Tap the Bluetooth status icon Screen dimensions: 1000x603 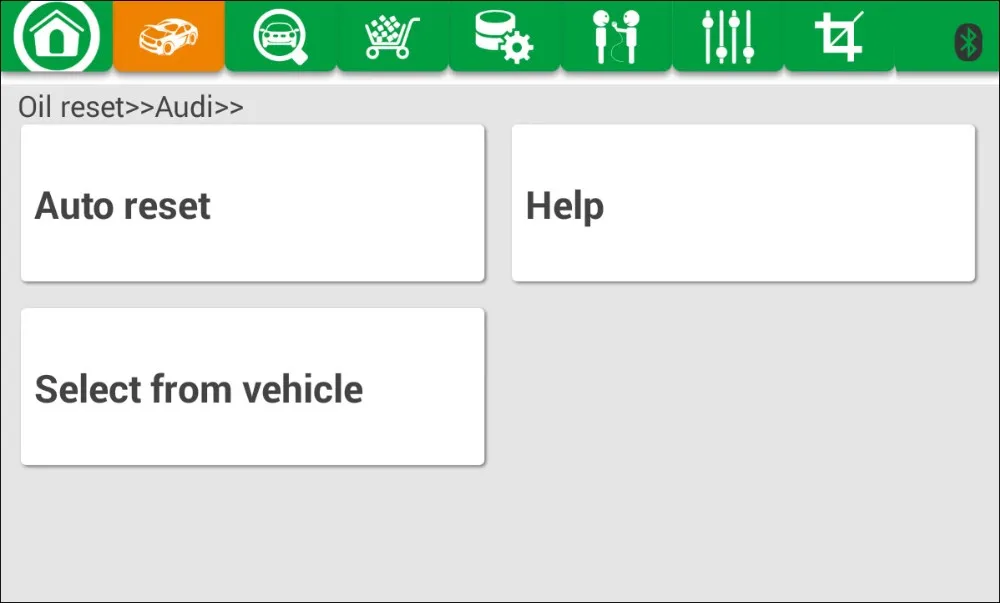pyautogui.click(x=968, y=43)
